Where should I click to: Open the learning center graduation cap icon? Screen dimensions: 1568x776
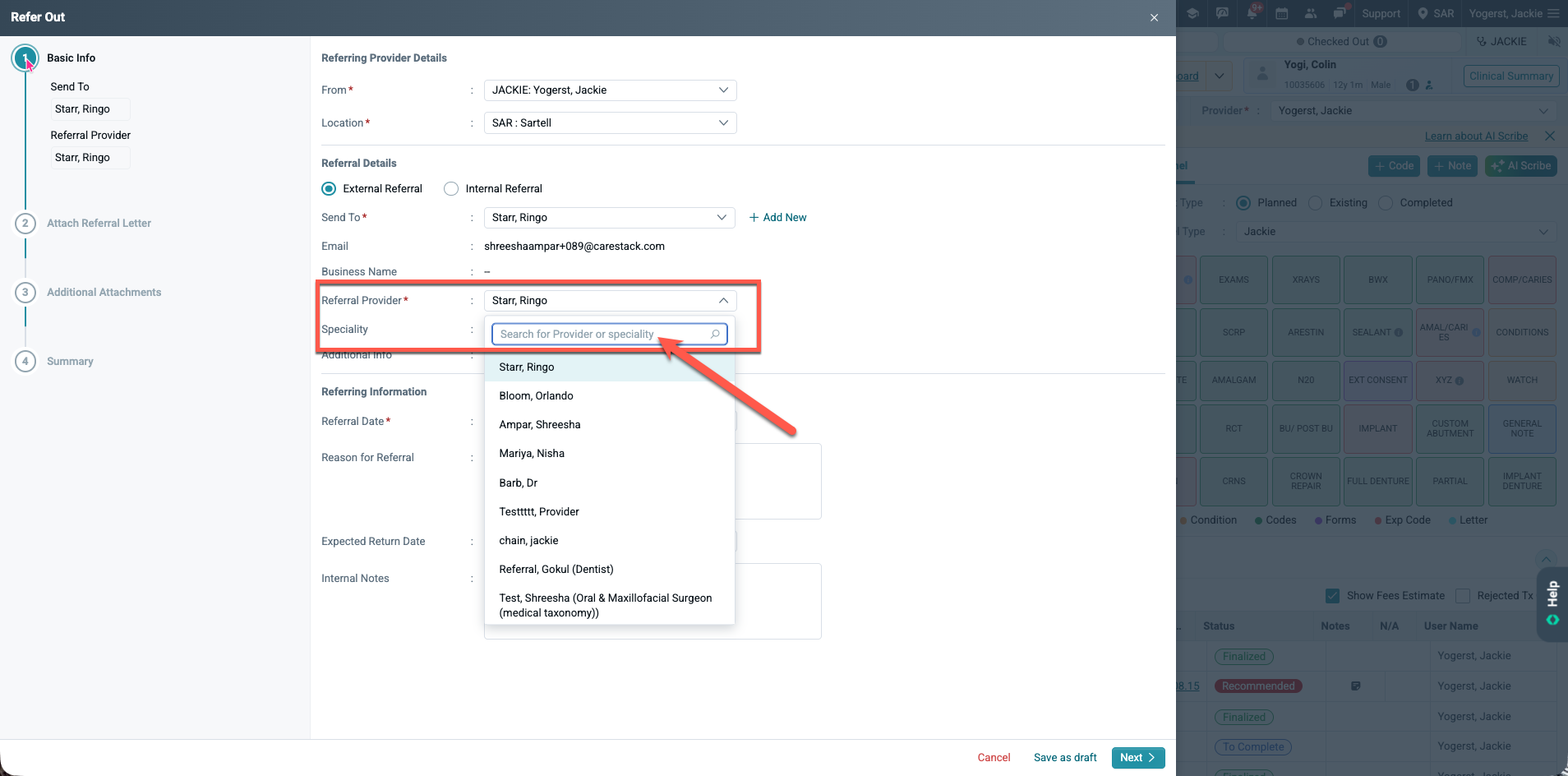tap(1192, 13)
